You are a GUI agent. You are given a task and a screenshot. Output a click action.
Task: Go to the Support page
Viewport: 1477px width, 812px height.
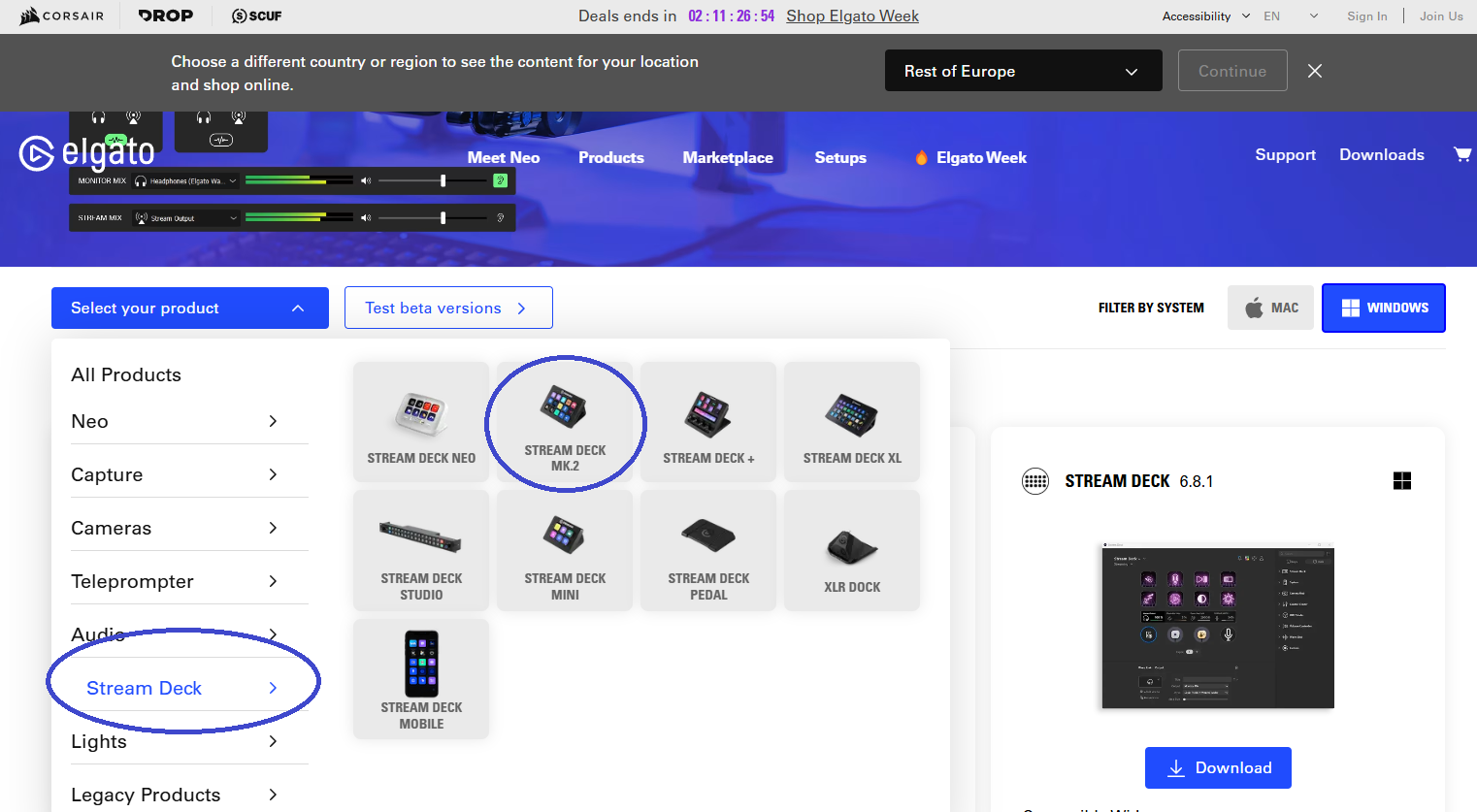(x=1286, y=154)
